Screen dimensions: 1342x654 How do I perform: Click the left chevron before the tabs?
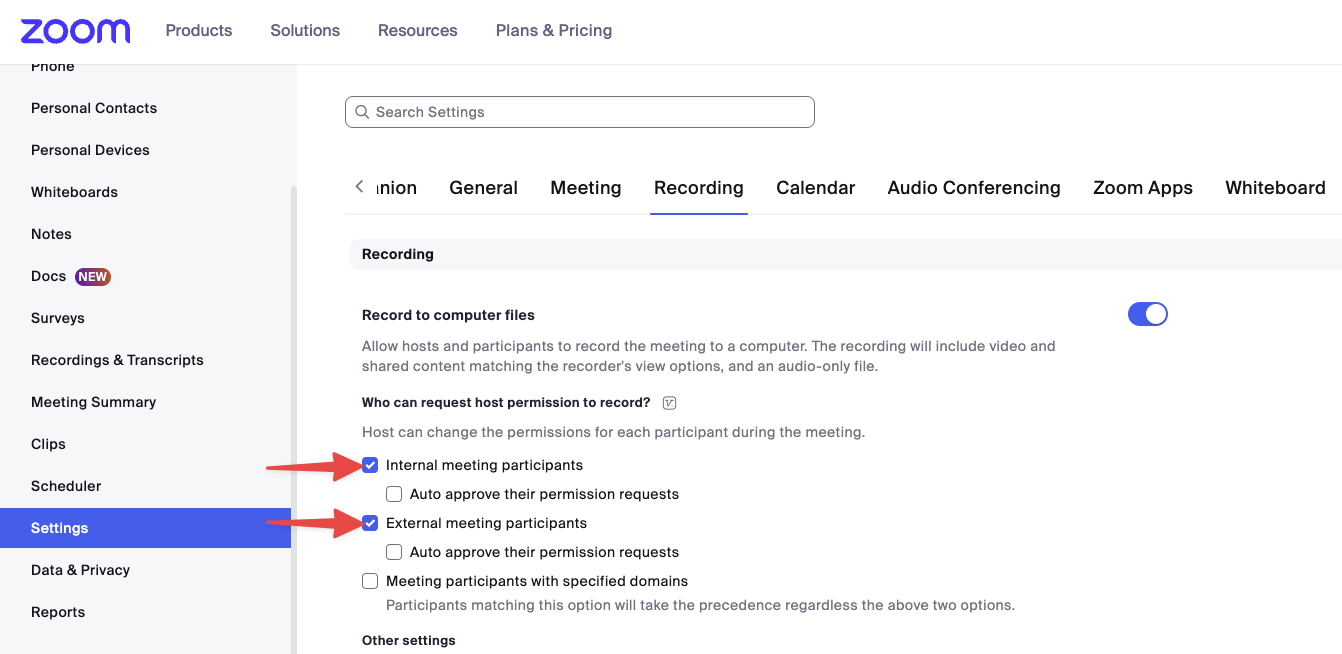[x=359, y=187]
